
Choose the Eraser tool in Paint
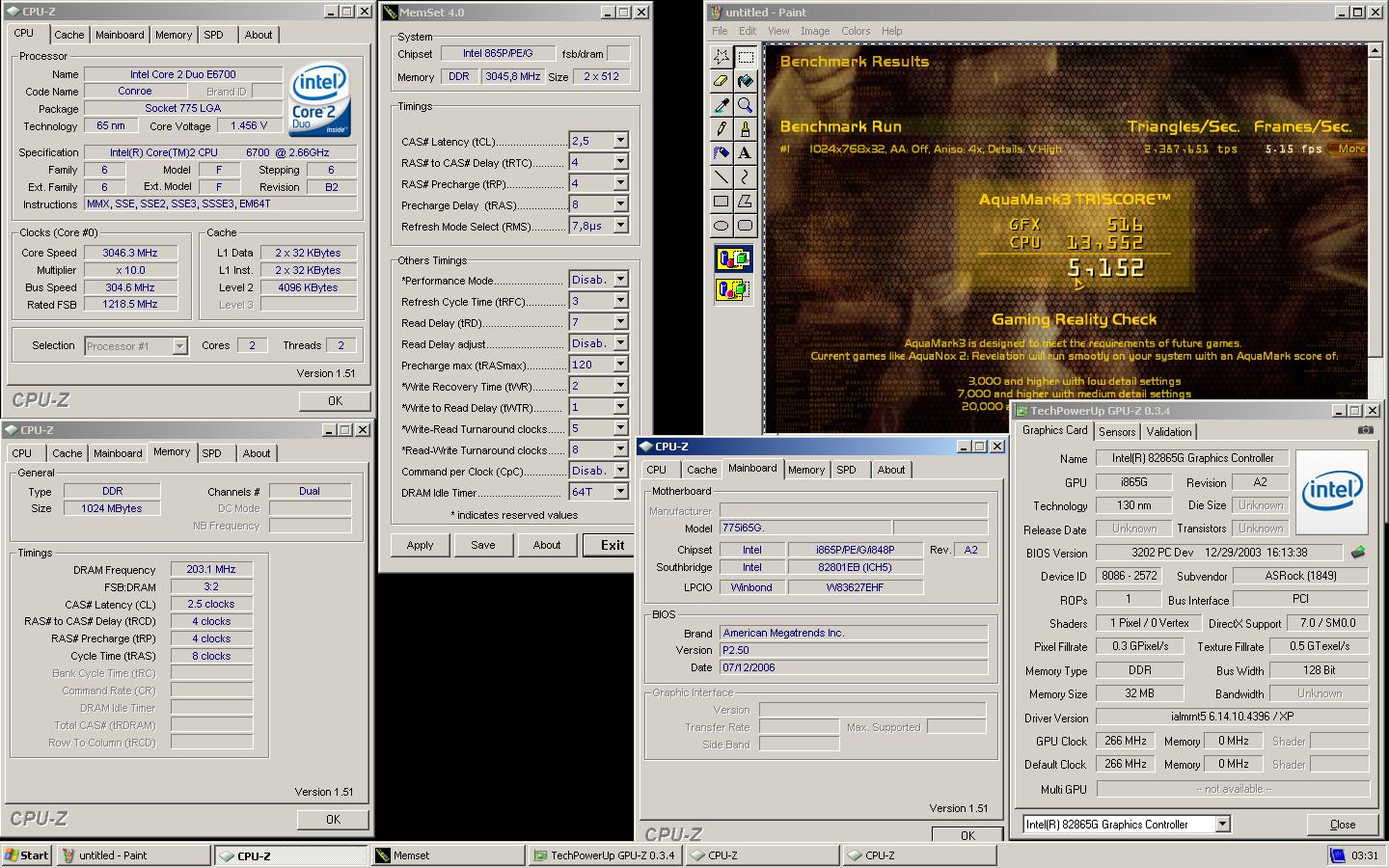coord(722,81)
